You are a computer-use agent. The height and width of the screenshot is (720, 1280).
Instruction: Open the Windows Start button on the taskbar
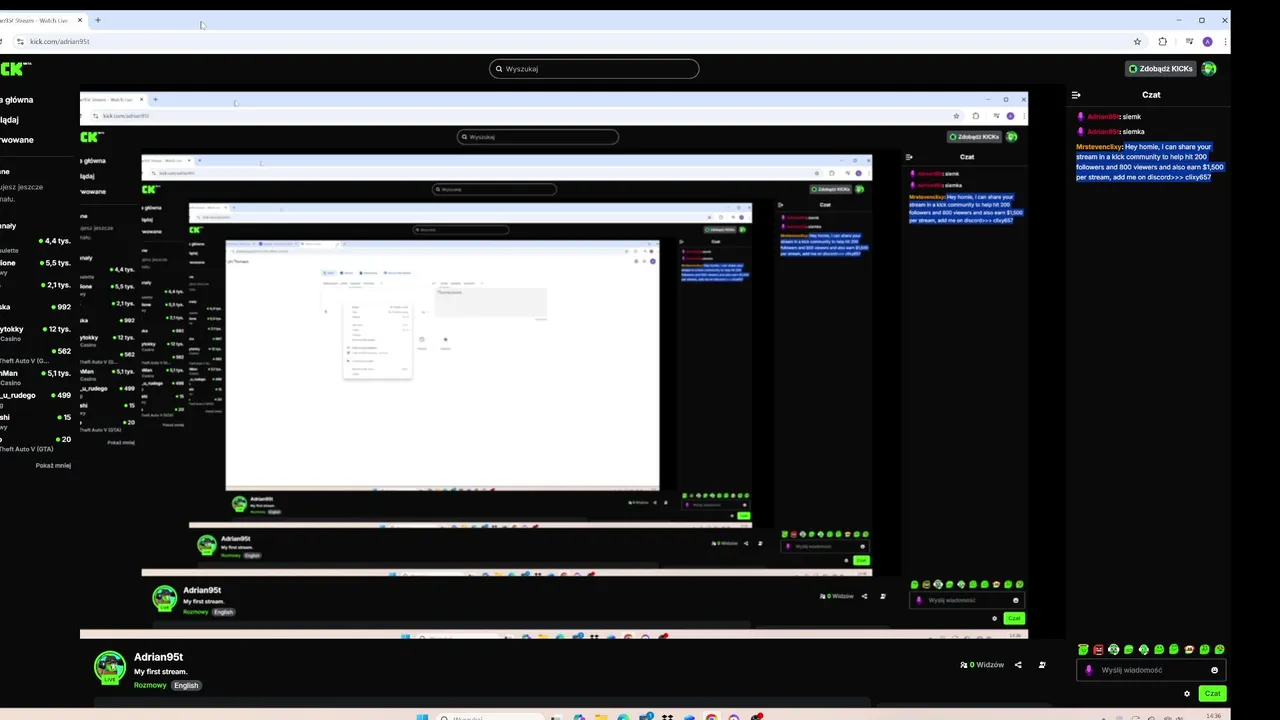pos(422,717)
